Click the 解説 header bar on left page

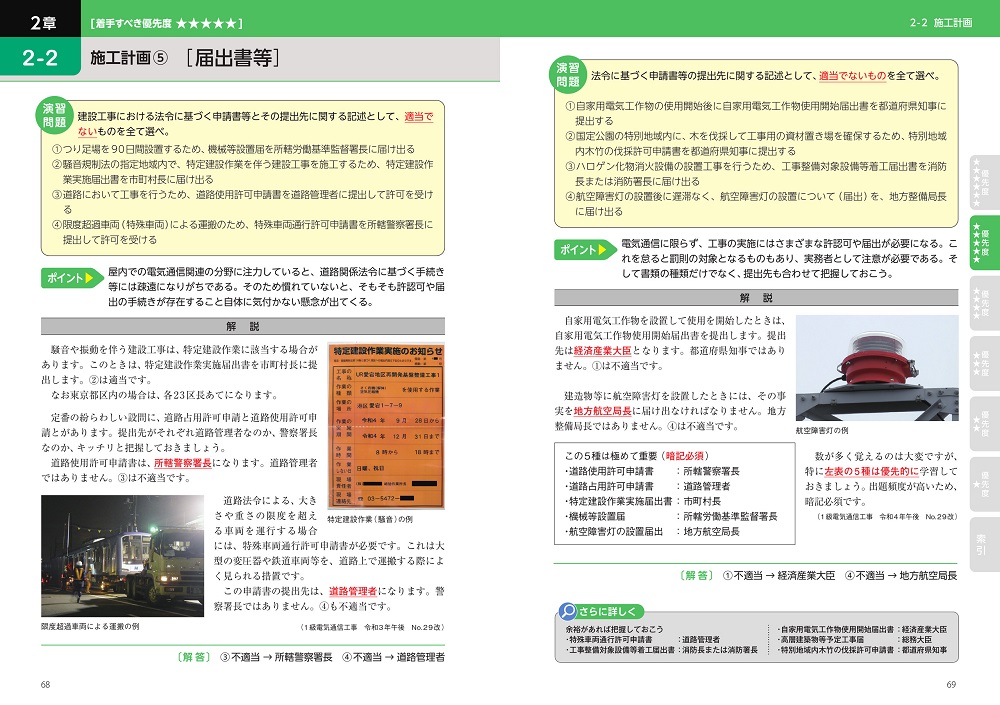[x=242, y=326]
